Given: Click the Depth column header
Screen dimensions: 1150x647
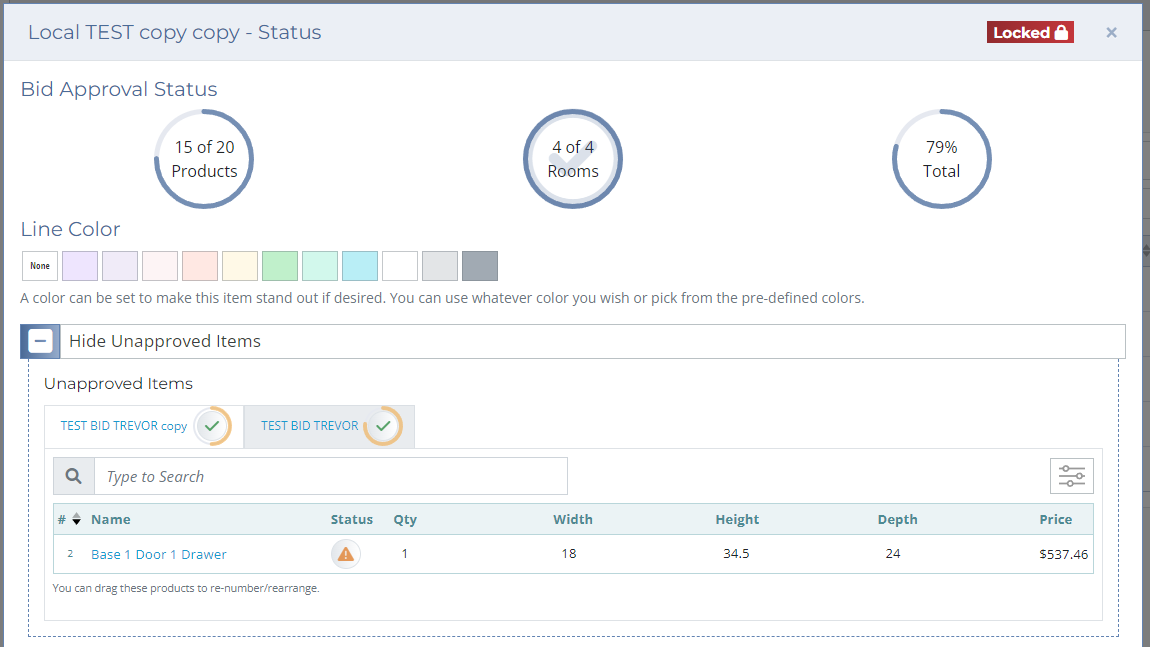Looking at the screenshot, I should pyautogui.click(x=898, y=519).
